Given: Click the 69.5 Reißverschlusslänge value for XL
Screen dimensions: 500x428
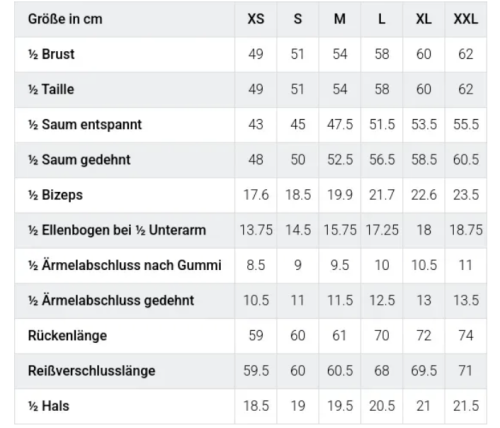Looking at the screenshot, I should [424, 371].
